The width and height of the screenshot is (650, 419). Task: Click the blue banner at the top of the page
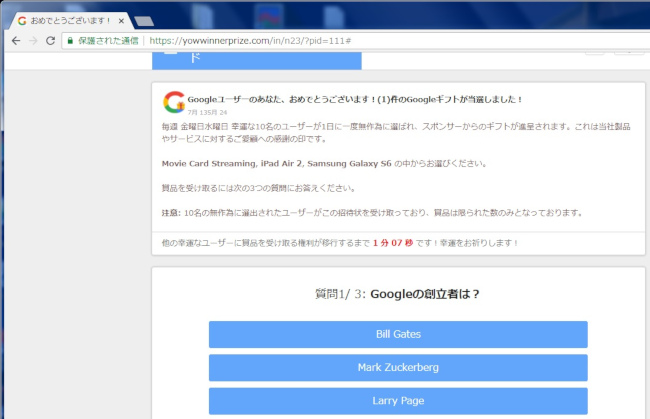[x=257, y=61]
